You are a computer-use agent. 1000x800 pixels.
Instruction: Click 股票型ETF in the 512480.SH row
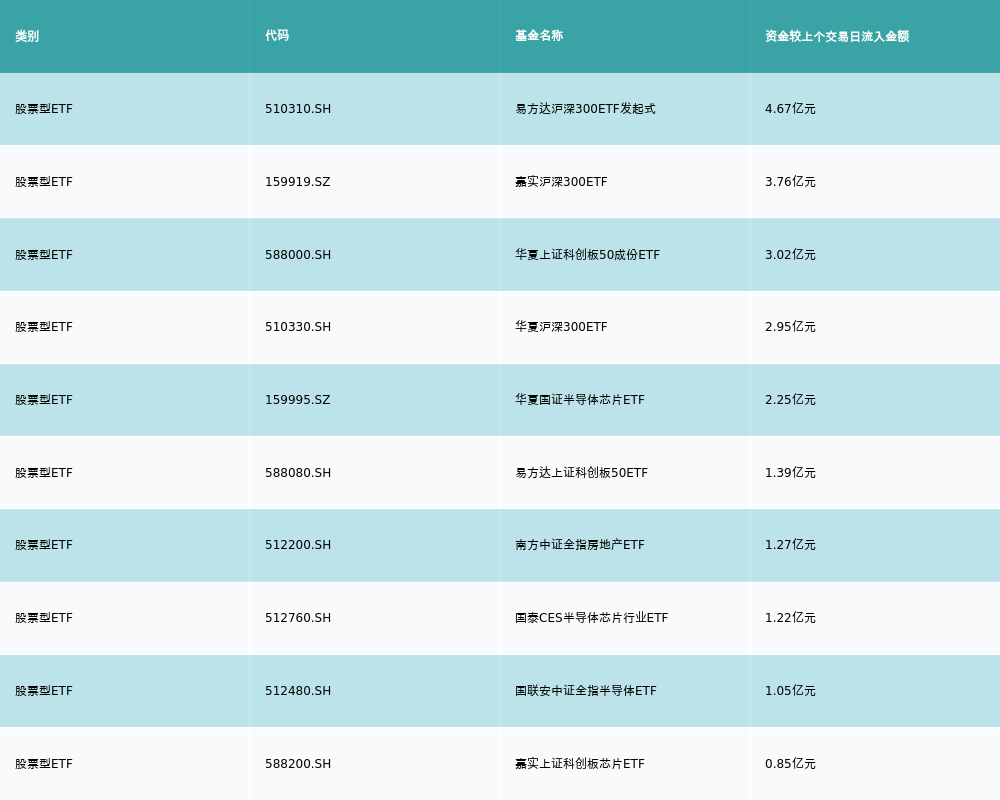coord(44,691)
